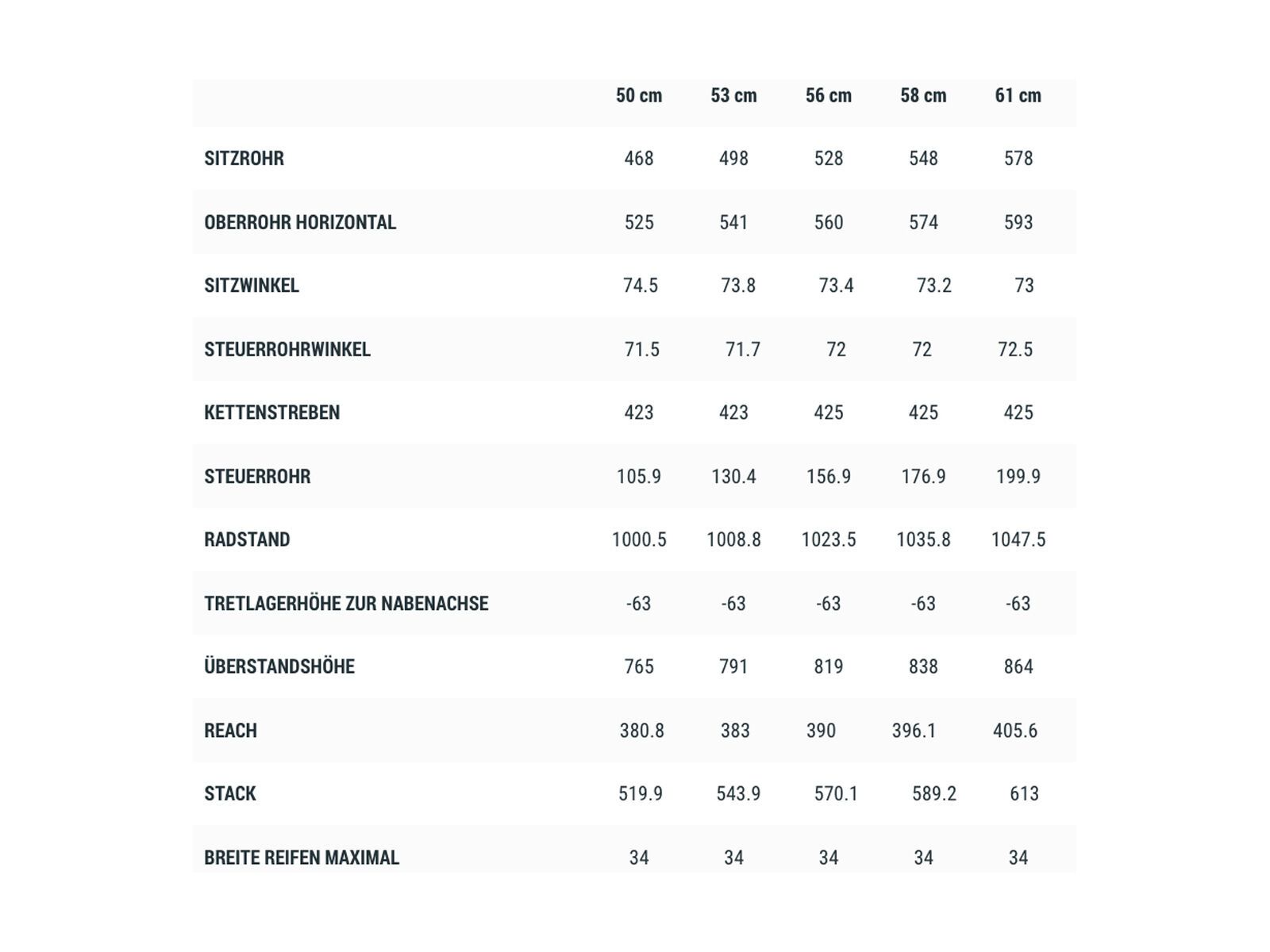
Task: Select the Reach value 396.1
Action: tap(914, 730)
